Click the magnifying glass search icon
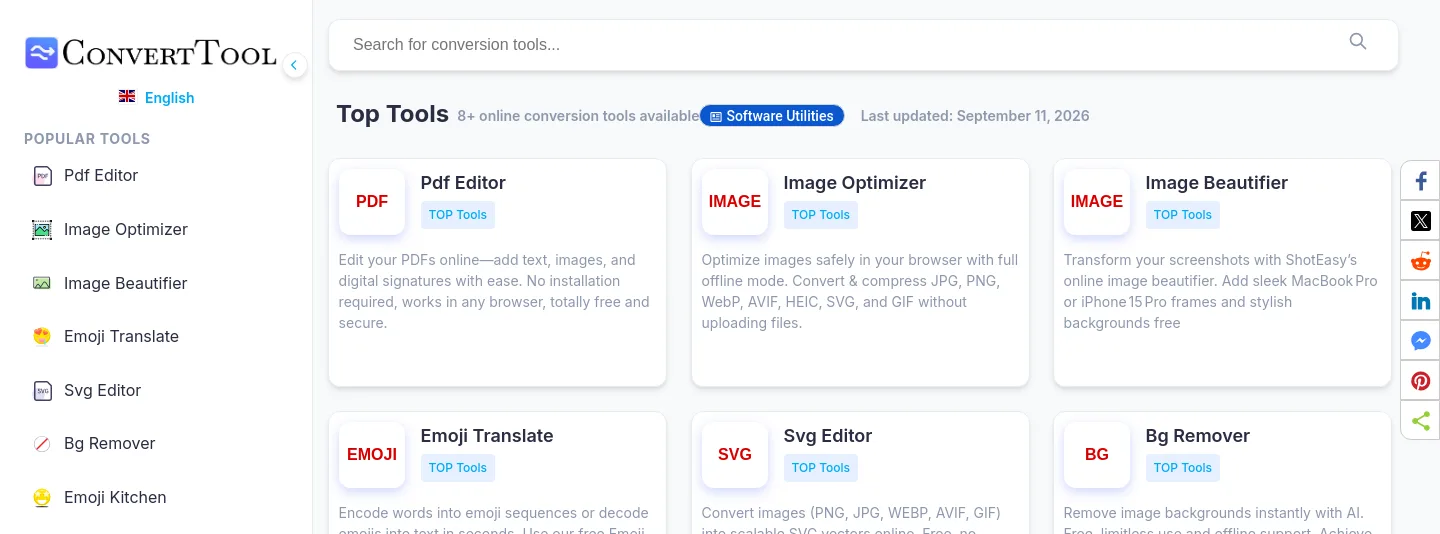 (x=1357, y=41)
